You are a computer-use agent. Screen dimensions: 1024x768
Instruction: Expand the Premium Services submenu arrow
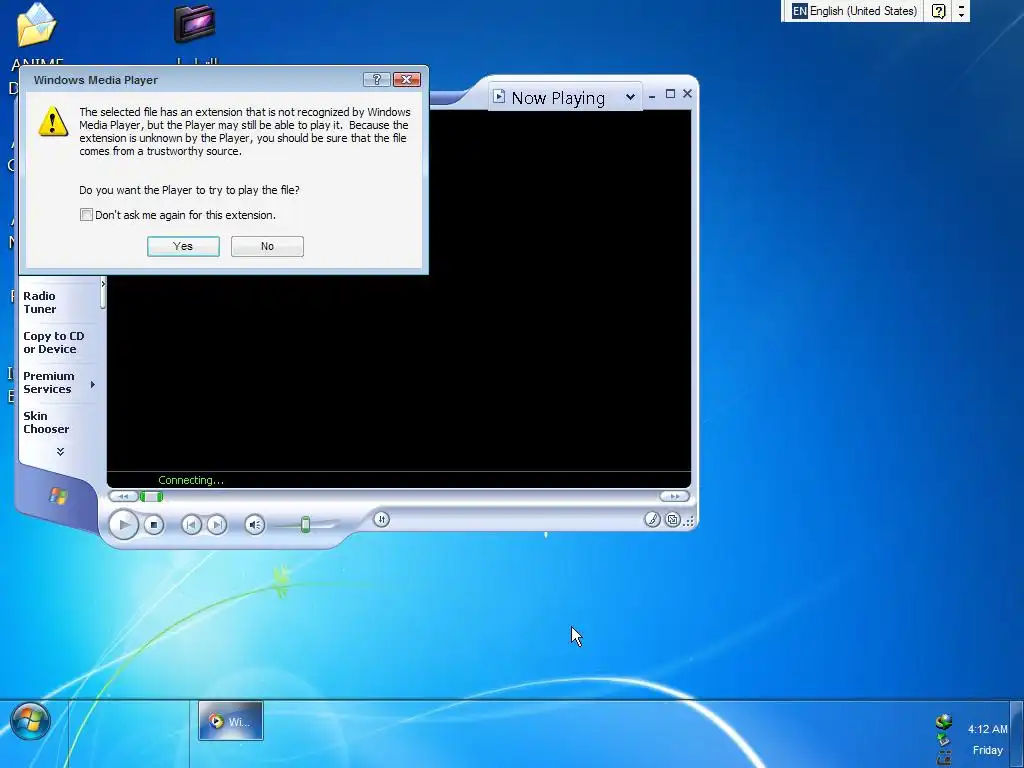point(93,384)
